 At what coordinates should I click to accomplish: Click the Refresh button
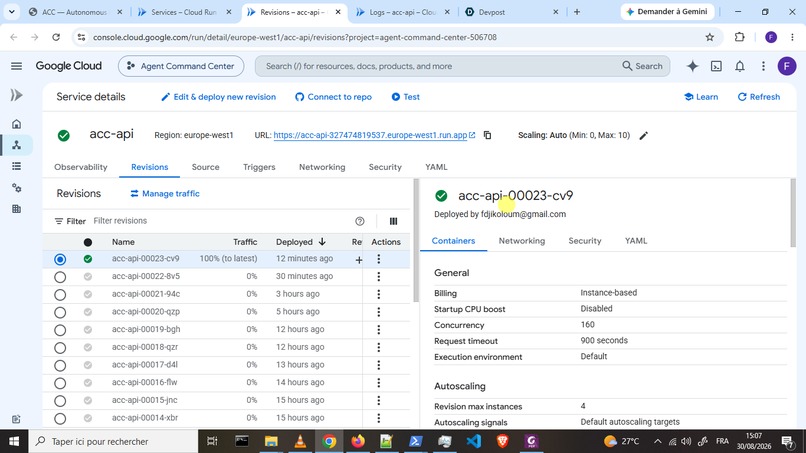pos(759,97)
